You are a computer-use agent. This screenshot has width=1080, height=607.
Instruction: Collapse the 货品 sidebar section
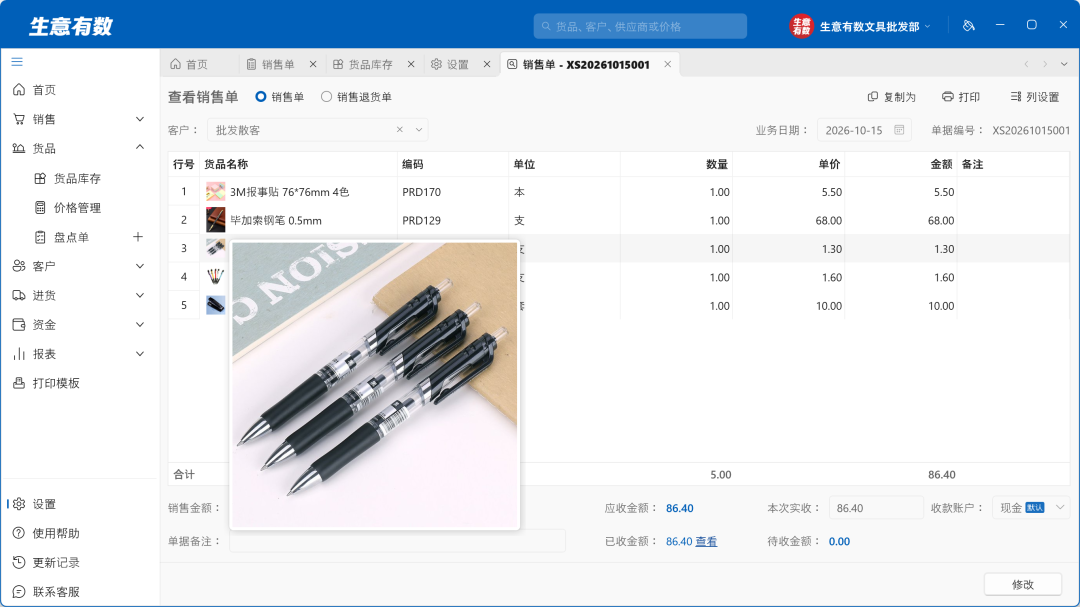point(140,147)
